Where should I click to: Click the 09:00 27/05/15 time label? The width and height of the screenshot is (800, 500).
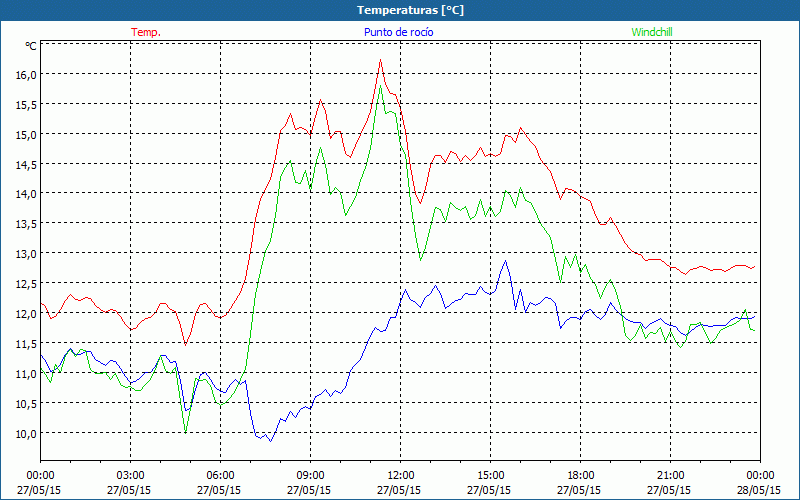(x=309, y=483)
